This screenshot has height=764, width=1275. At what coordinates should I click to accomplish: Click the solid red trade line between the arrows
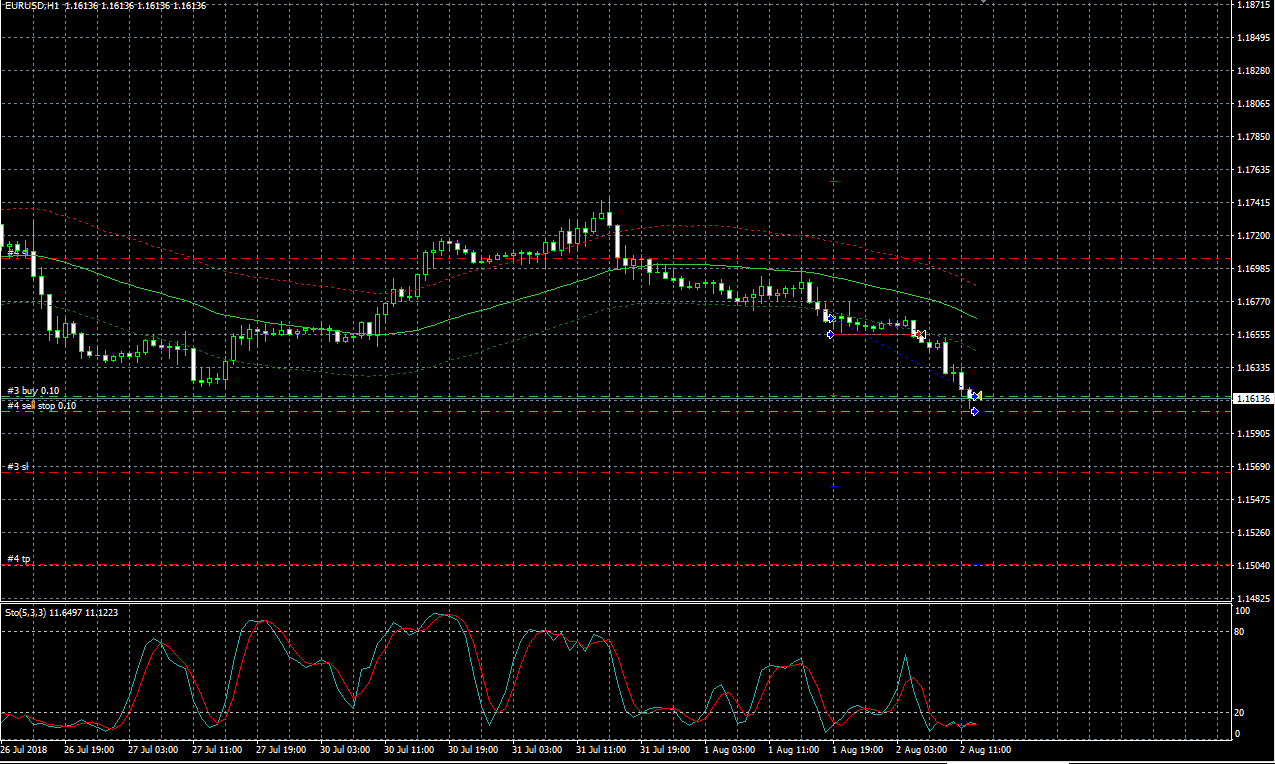[x=872, y=334]
